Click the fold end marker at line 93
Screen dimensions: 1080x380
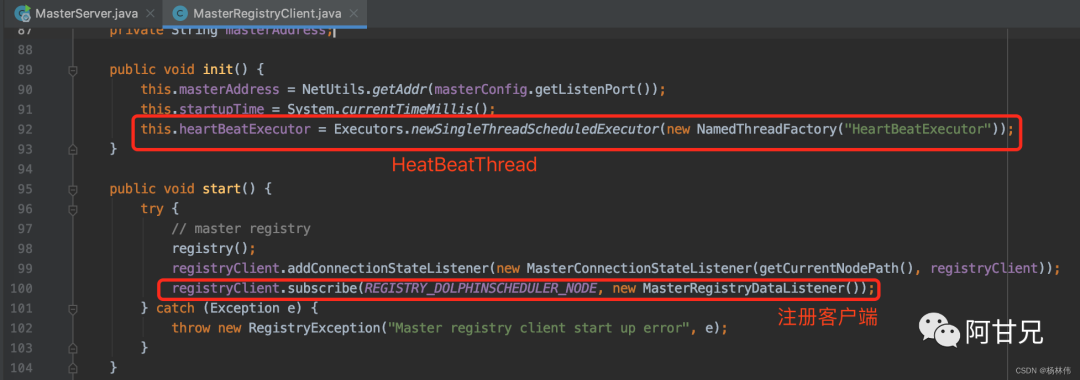74,149
